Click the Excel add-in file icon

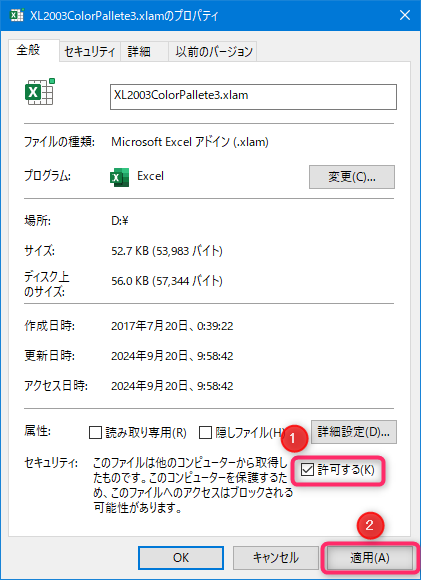(40, 91)
